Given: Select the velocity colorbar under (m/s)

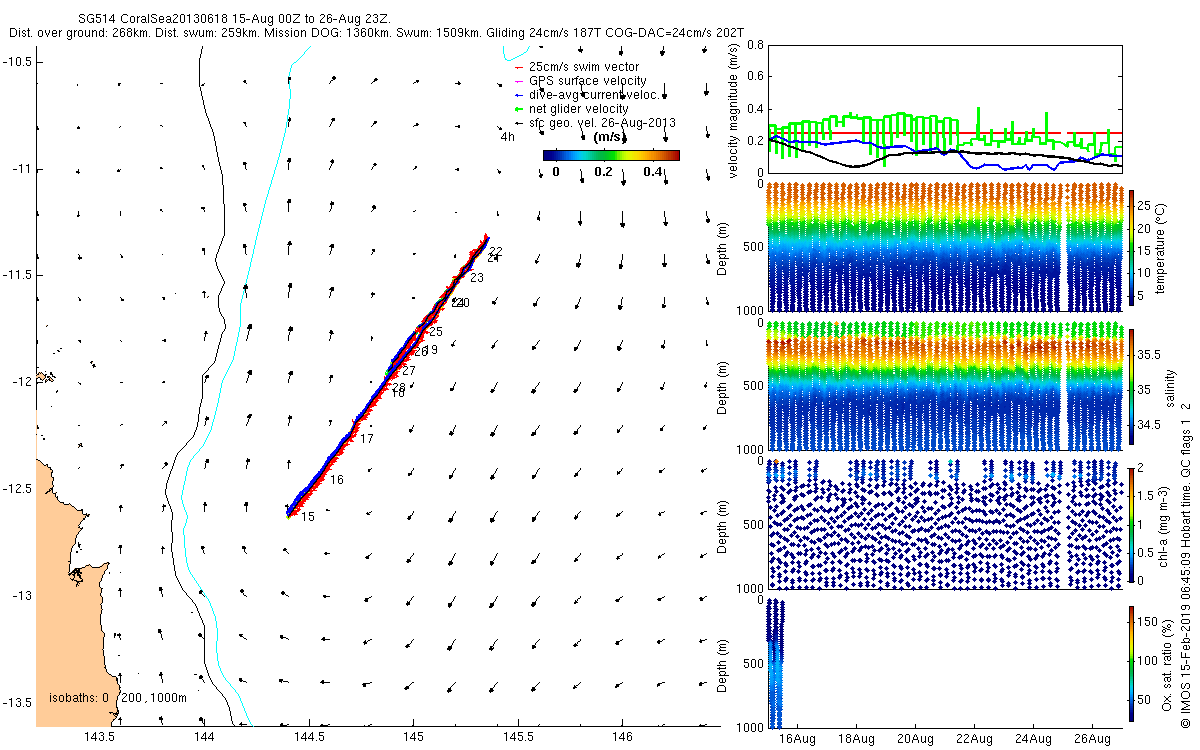Looking at the screenshot, I should tap(611, 155).
